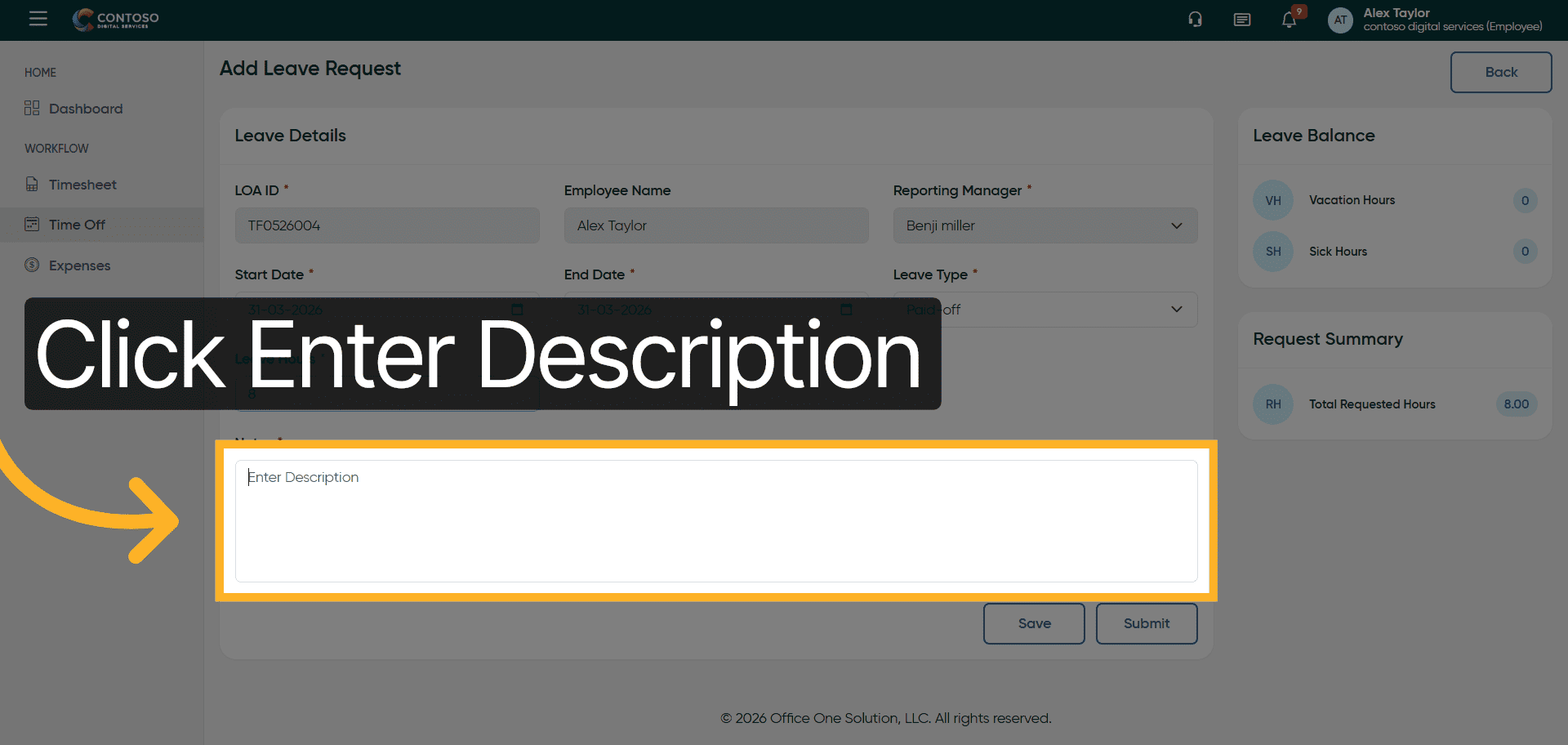Image resolution: width=1568 pixels, height=745 pixels.
Task: Click the Save button
Action: (x=1033, y=623)
